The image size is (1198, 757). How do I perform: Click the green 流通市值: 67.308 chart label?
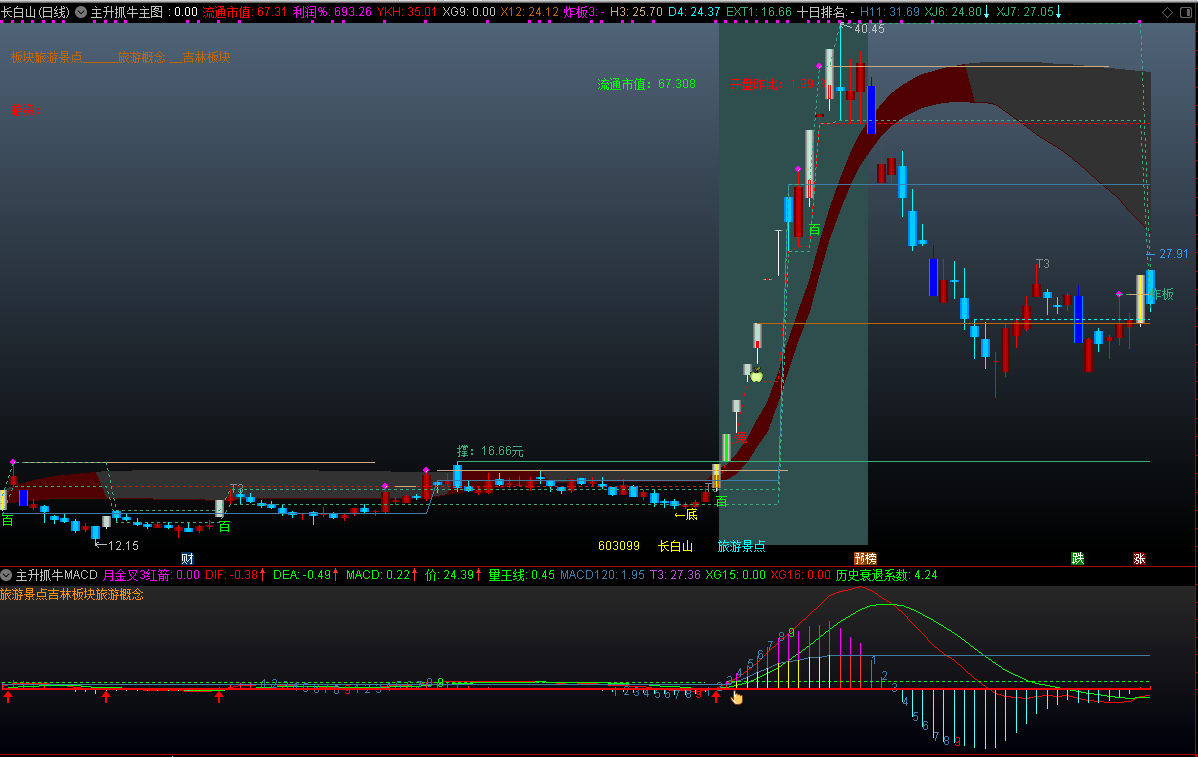coord(646,84)
